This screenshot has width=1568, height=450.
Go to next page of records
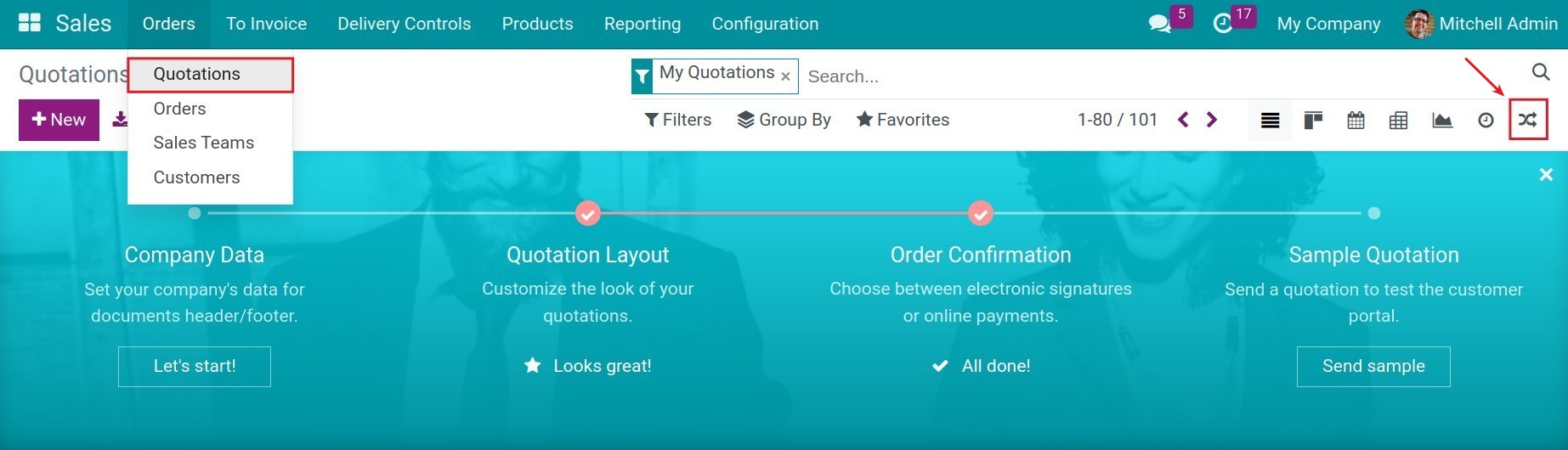click(1212, 120)
